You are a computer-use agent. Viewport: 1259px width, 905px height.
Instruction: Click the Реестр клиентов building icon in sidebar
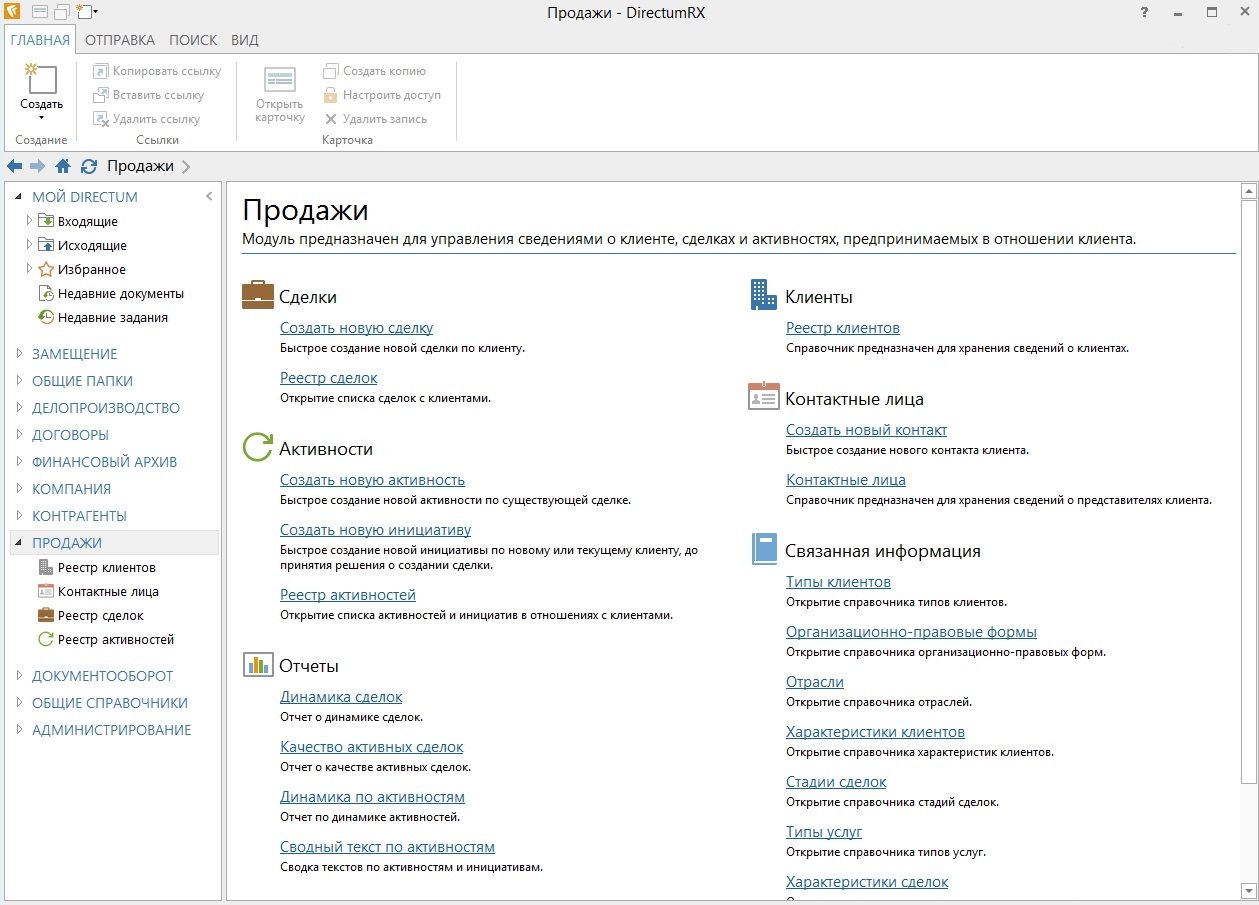tap(46, 567)
